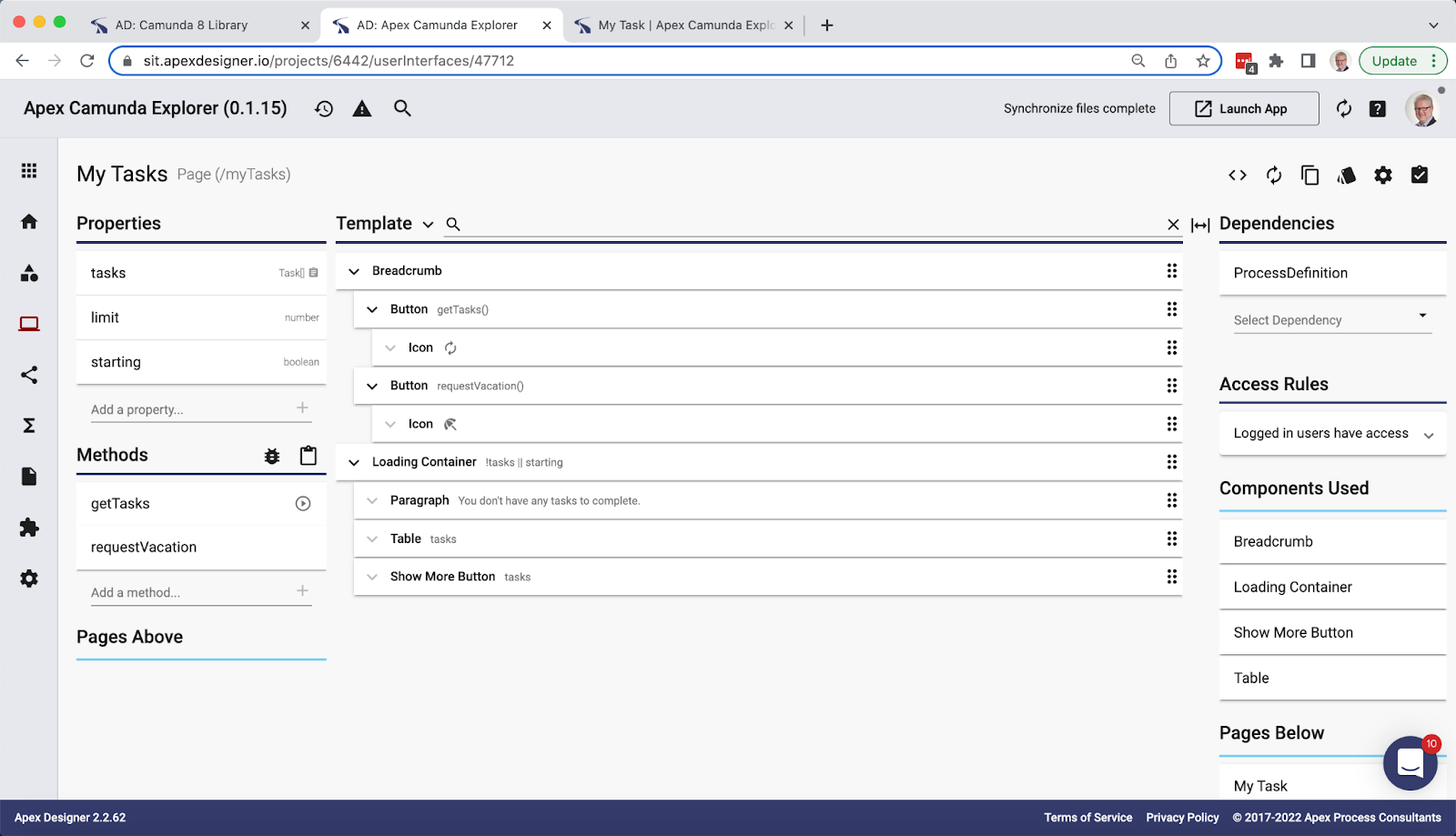Screen dimensions: 1456x836
Task: Collapse the Loading Container row
Action: pyautogui.click(x=354, y=462)
